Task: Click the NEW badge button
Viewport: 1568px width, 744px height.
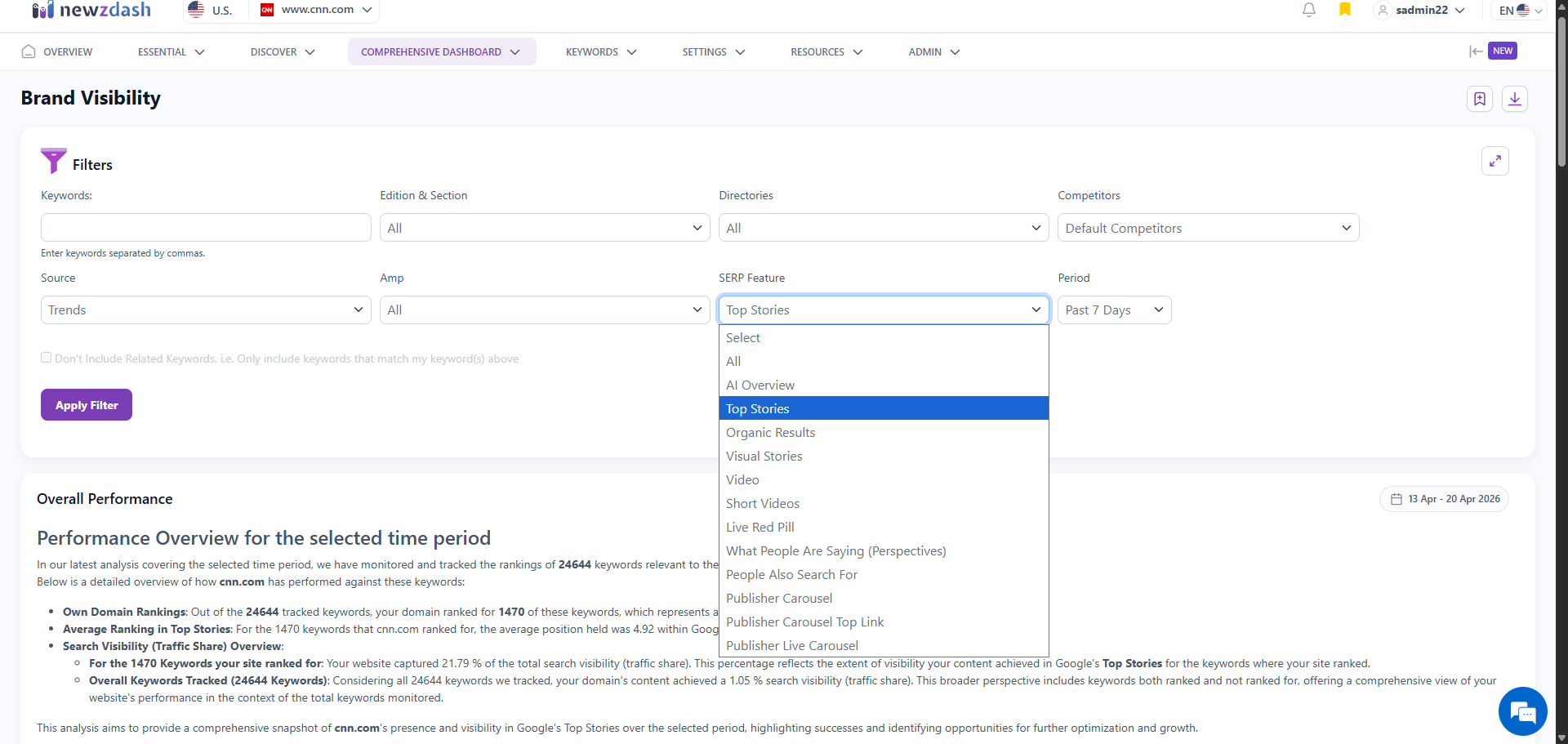Action: pos(1502,51)
